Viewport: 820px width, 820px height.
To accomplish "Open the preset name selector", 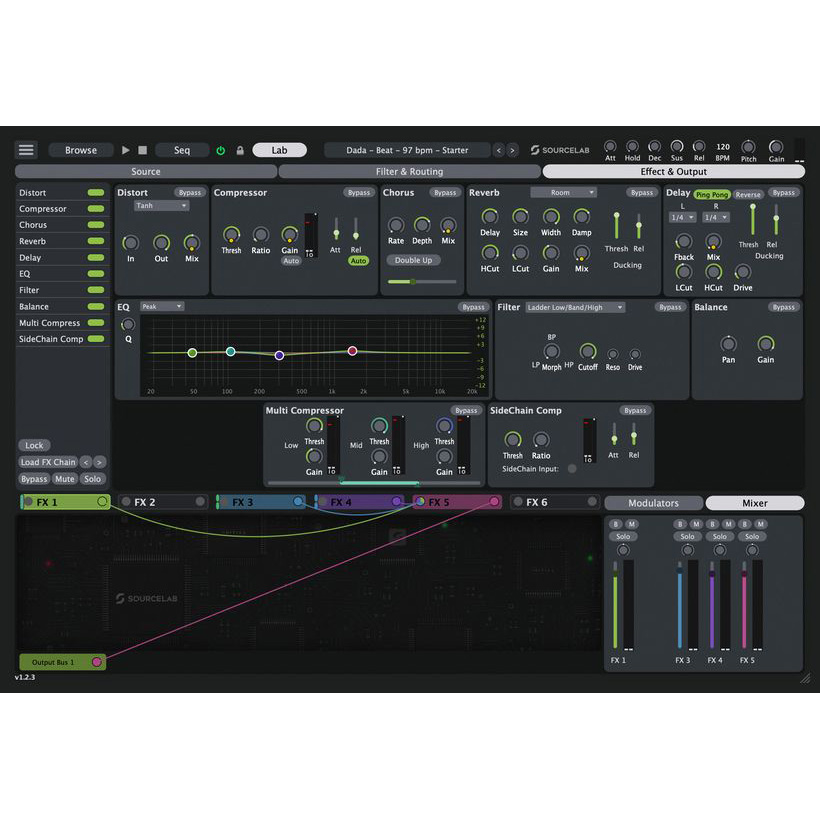I will pyautogui.click(x=407, y=151).
